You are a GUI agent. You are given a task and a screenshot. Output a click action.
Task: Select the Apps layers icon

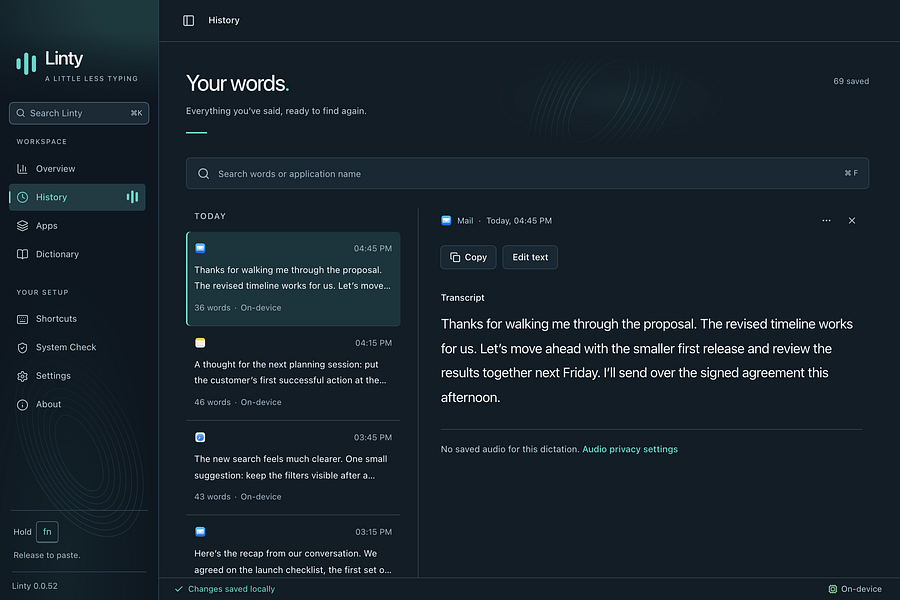click(x=22, y=226)
